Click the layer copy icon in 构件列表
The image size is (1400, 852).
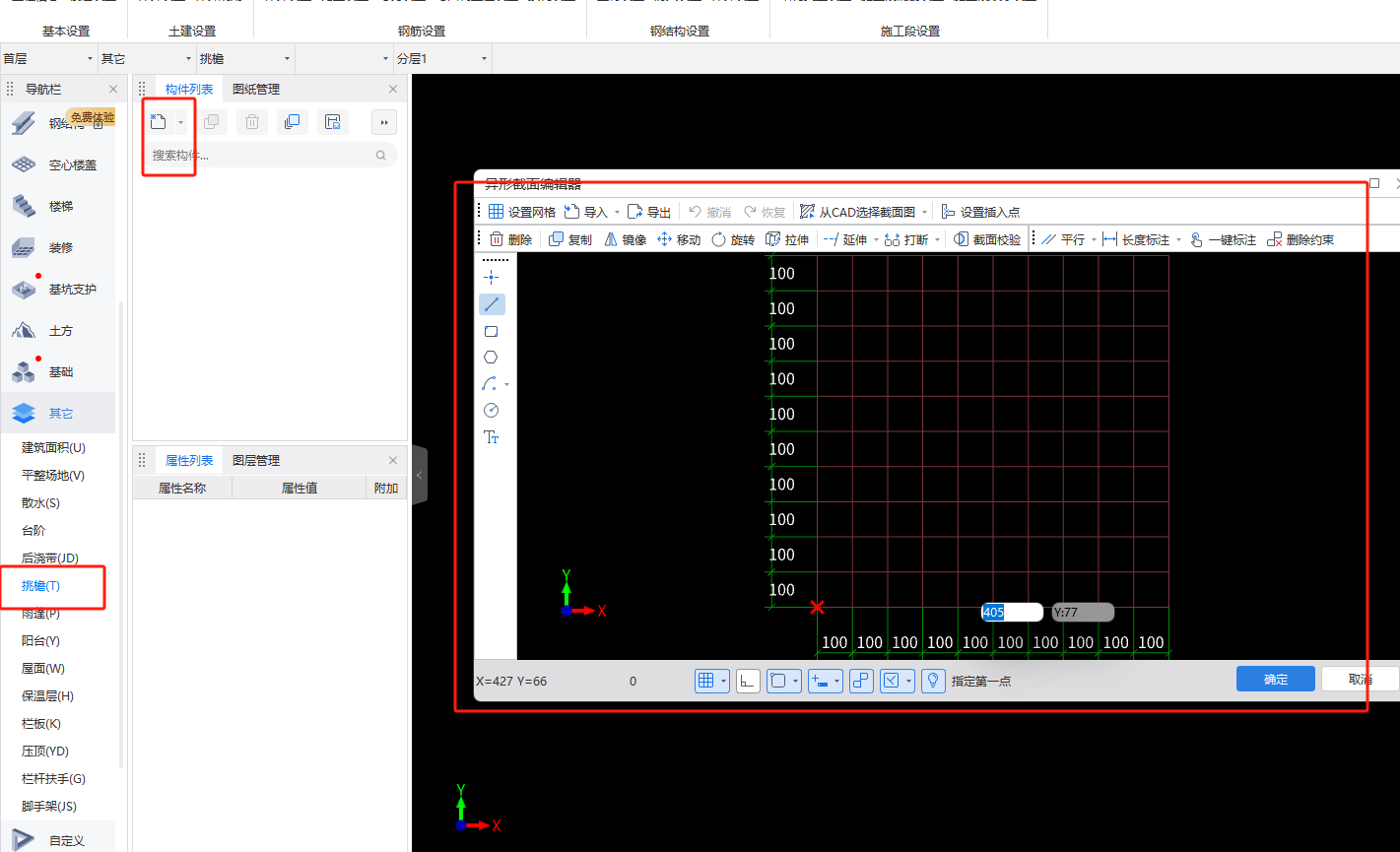(292, 122)
